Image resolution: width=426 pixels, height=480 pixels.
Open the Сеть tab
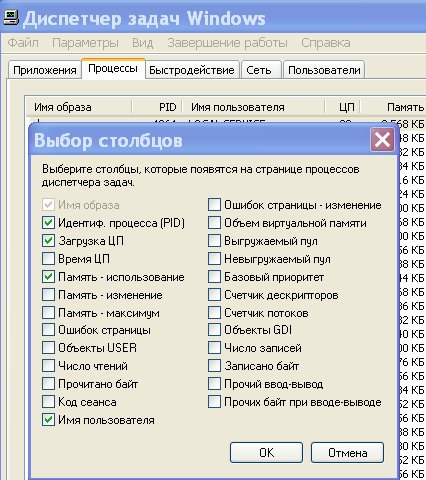[261, 70]
